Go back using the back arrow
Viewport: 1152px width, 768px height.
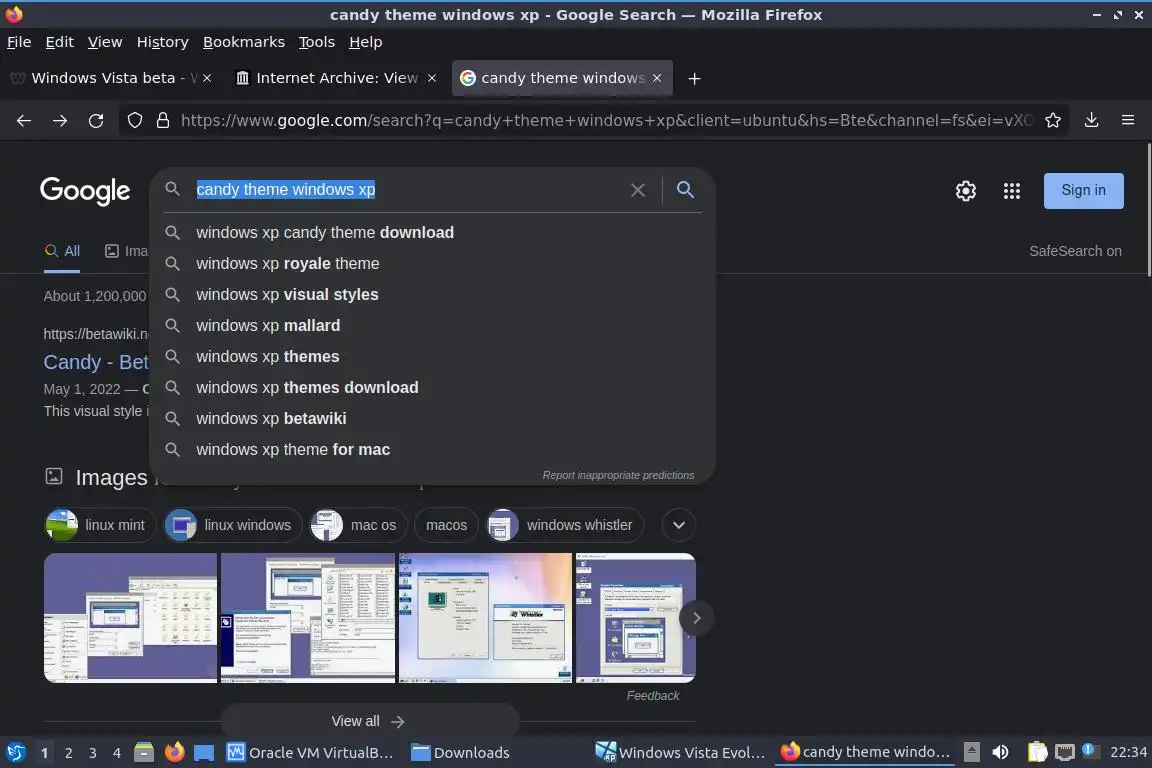point(24,121)
